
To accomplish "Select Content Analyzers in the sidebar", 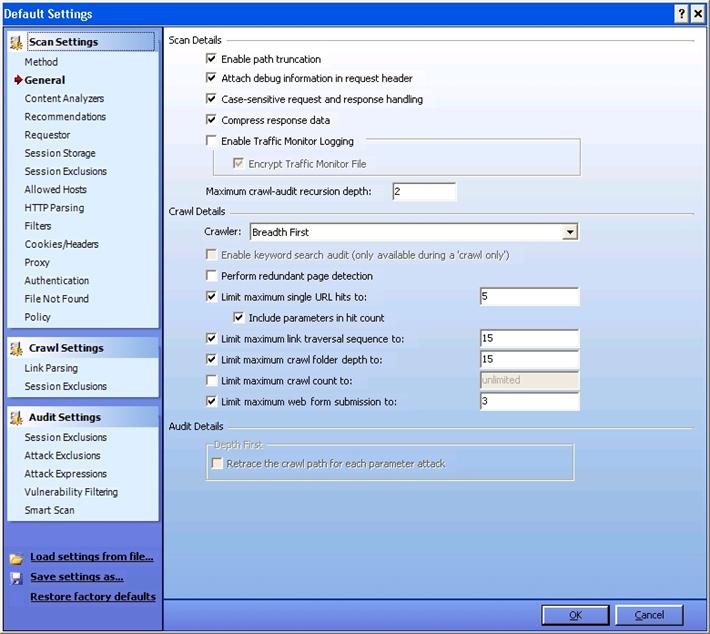I will click(x=64, y=98).
